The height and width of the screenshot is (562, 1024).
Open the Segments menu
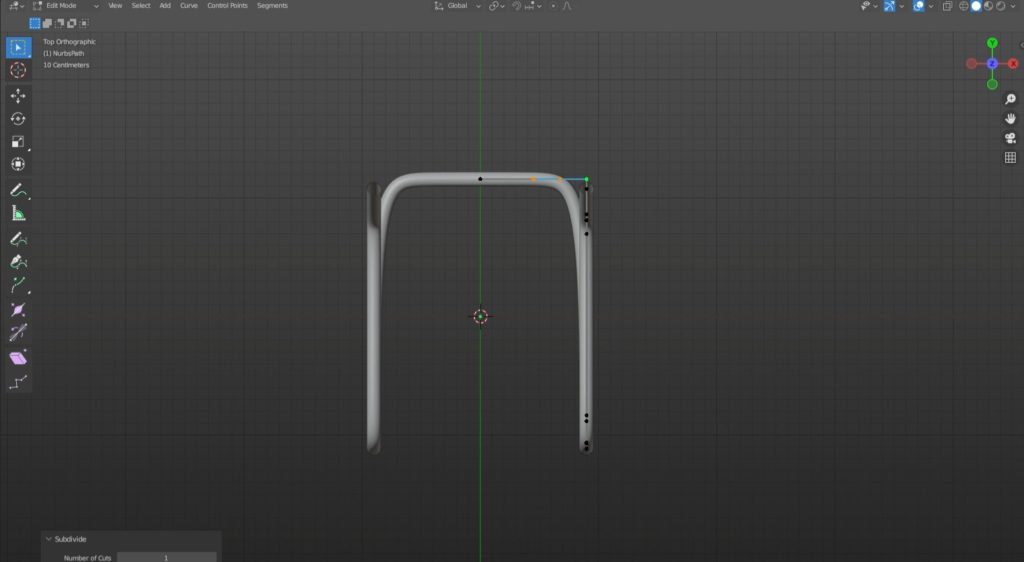tap(272, 6)
